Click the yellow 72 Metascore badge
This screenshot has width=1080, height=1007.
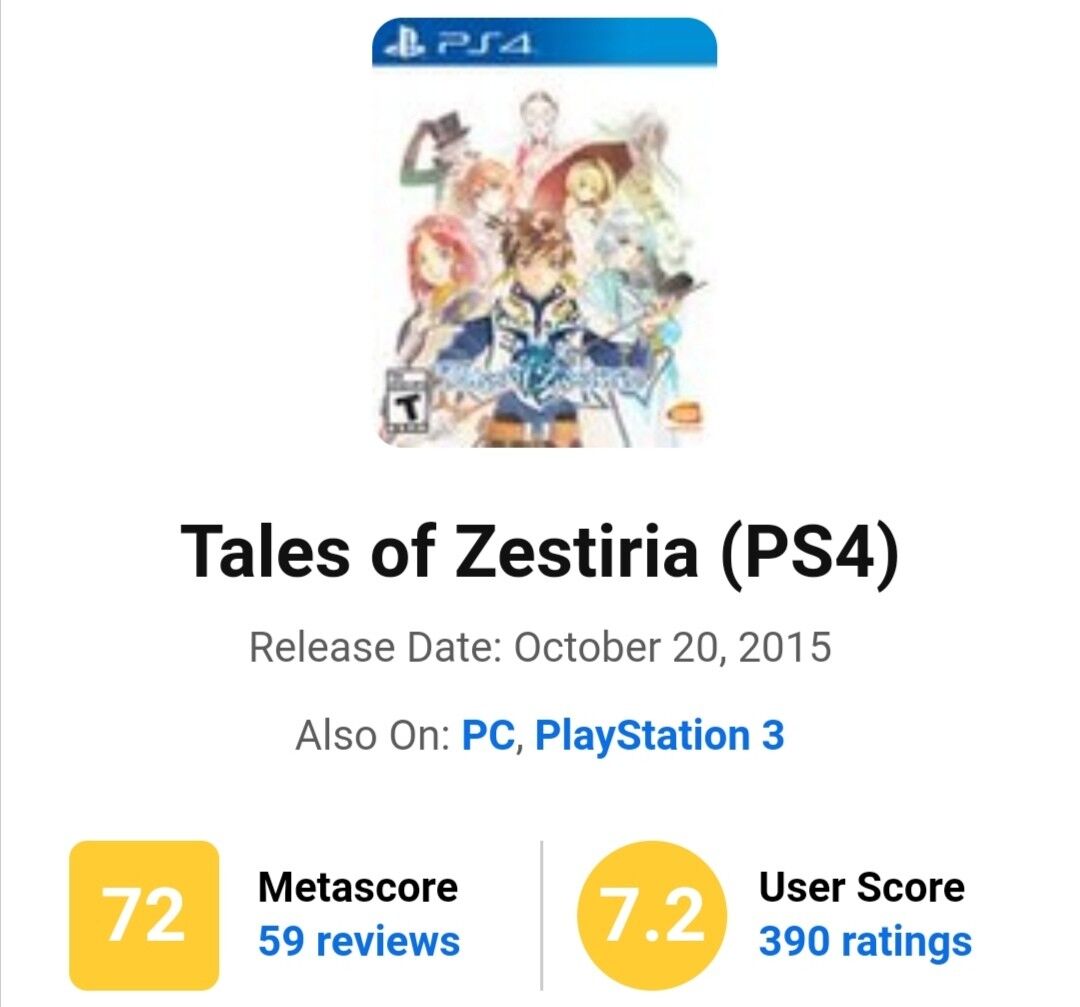(x=144, y=915)
